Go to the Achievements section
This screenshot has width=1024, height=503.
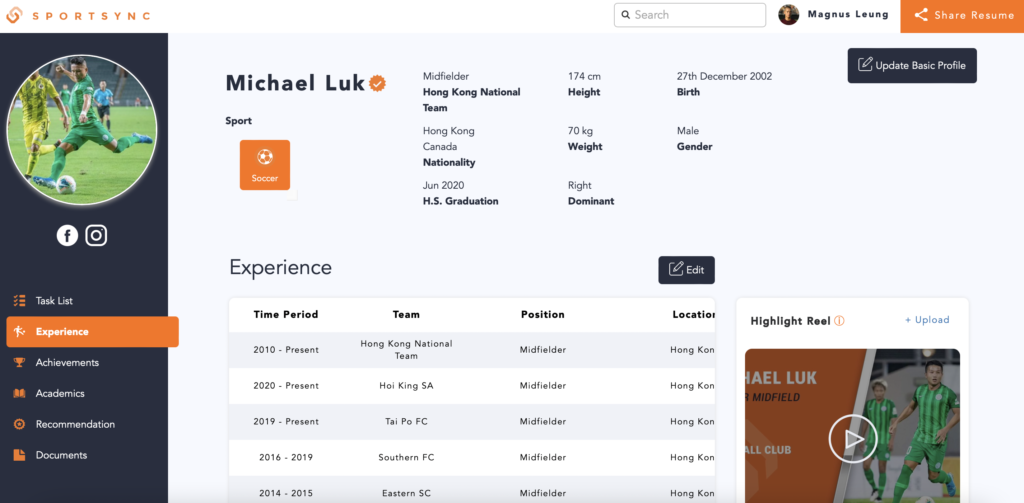tap(67, 363)
